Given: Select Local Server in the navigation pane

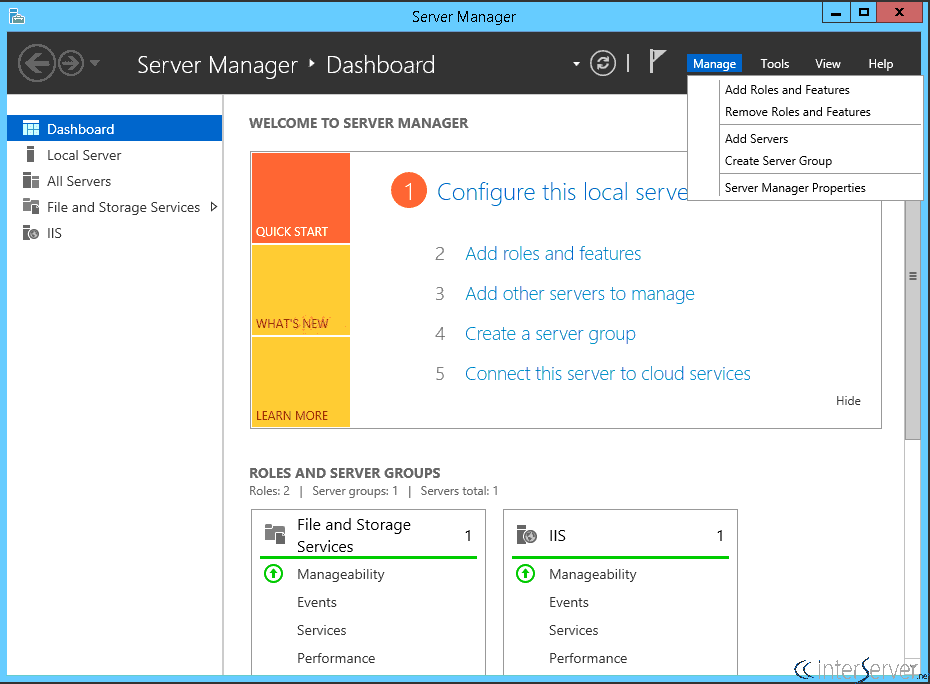Looking at the screenshot, I should [x=114, y=155].
